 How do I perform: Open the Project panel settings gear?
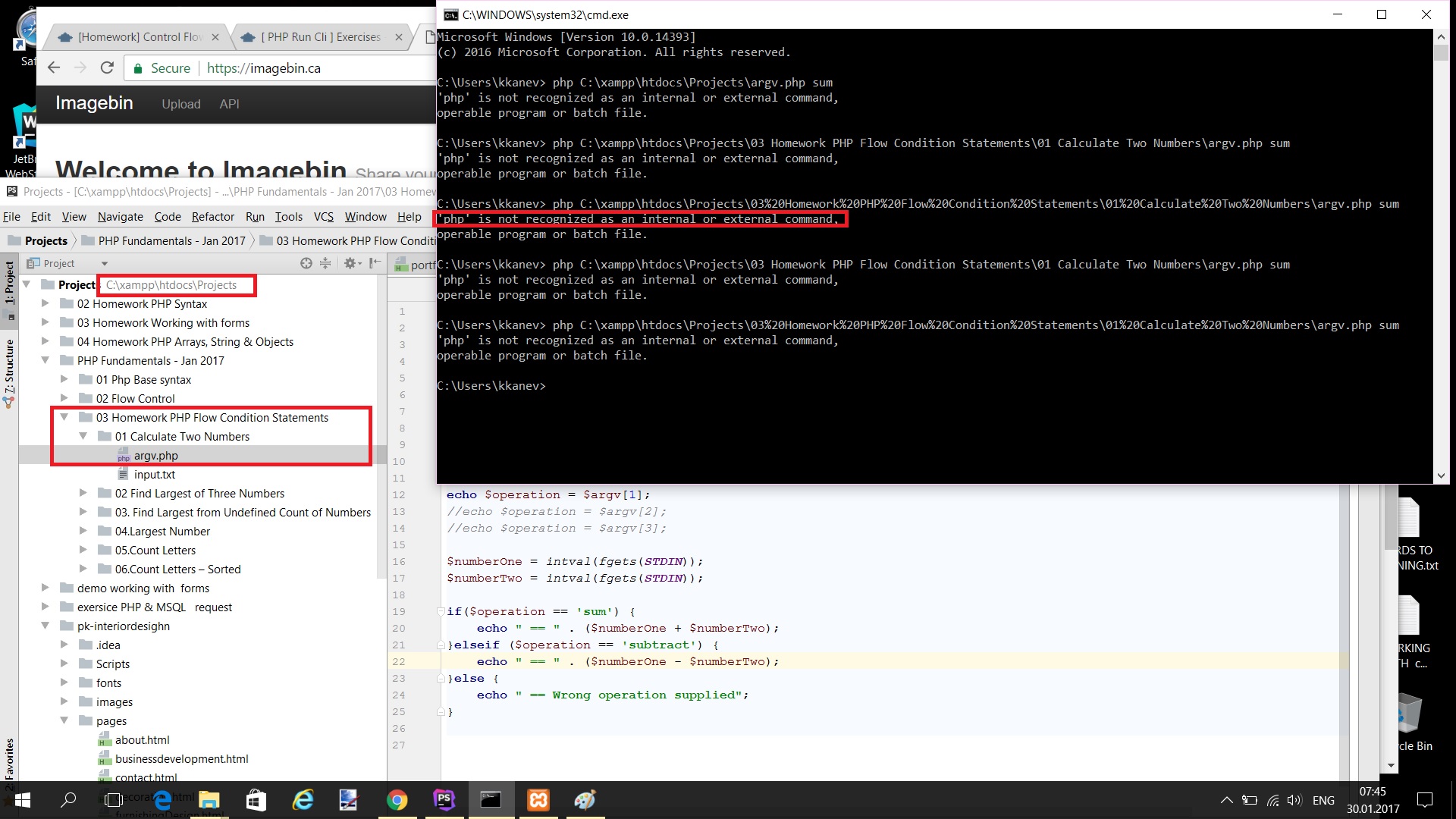point(350,263)
